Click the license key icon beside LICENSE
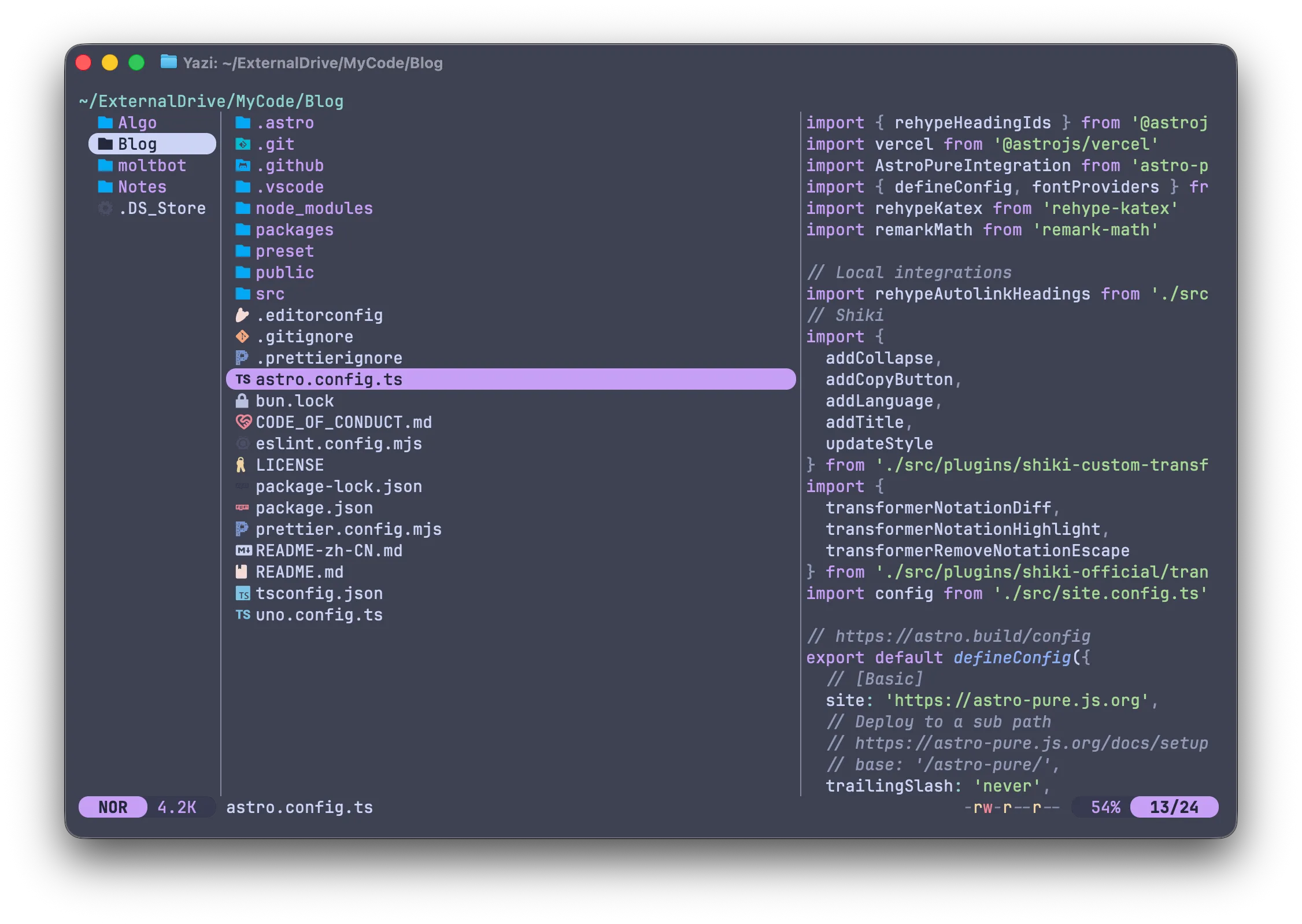 241,465
